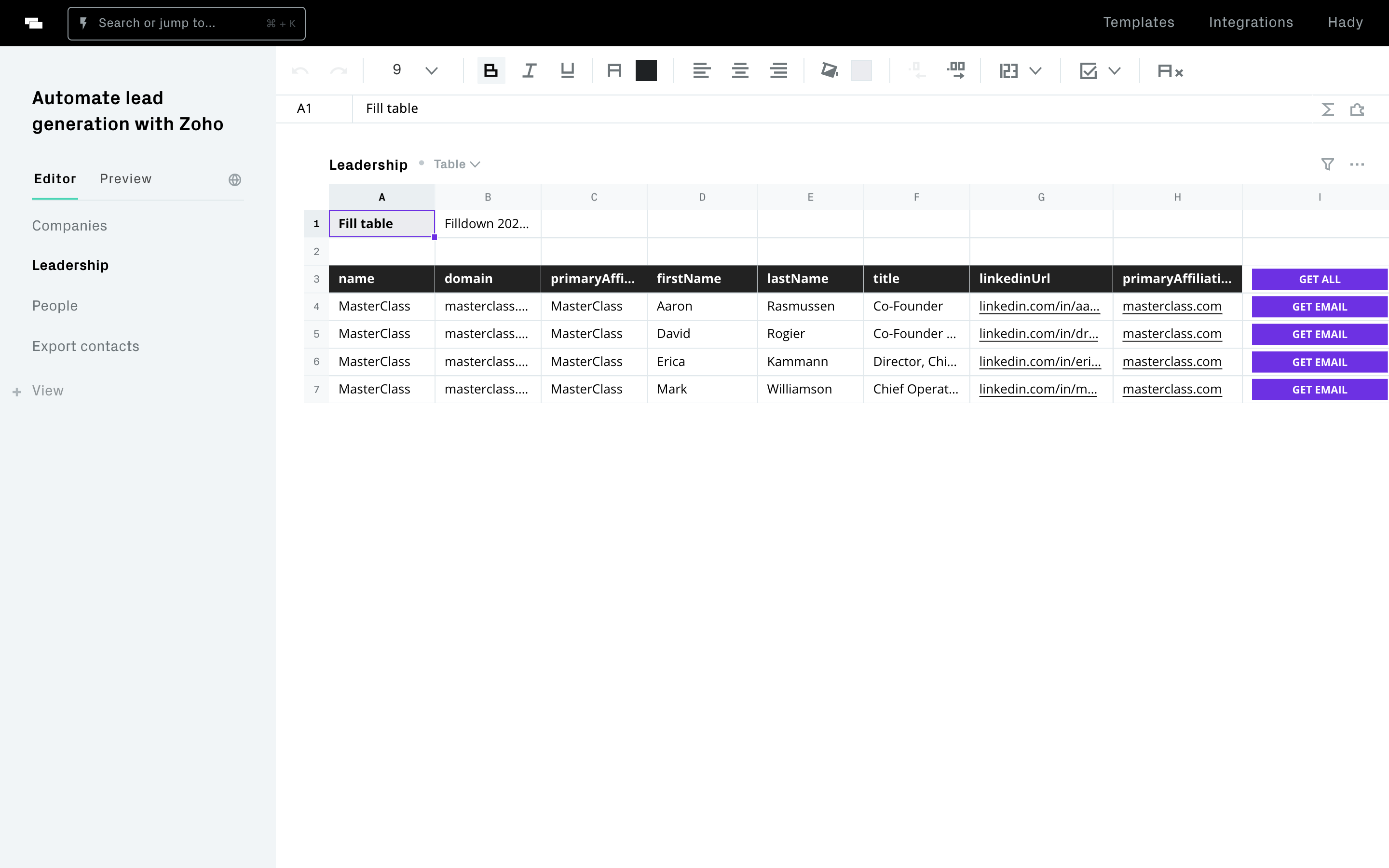Image resolution: width=1389 pixels, height=868 pixels.
Task: Switch to the Editor tab
Action: [x=55, y=178]
